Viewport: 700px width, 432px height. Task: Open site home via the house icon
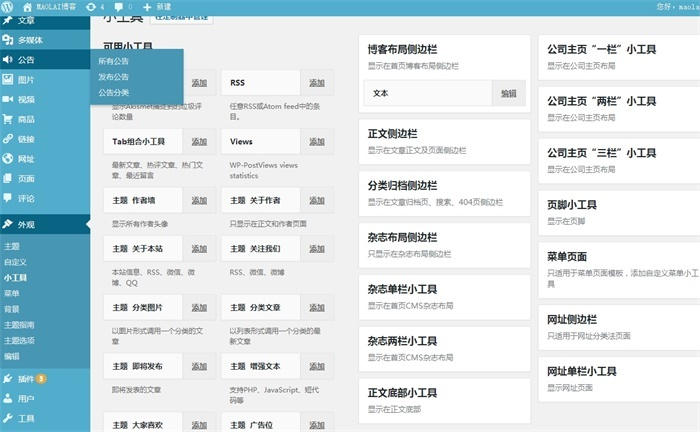pos(26,6)
